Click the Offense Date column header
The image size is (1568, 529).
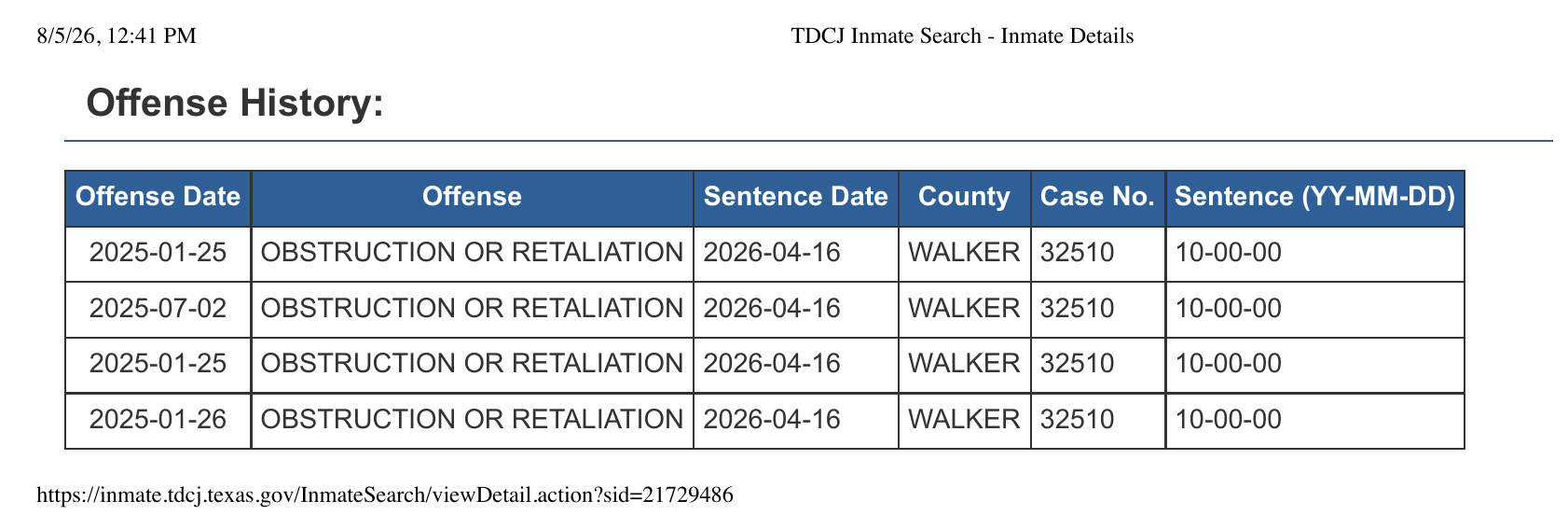pyautogui.click(x=158, y=198)
